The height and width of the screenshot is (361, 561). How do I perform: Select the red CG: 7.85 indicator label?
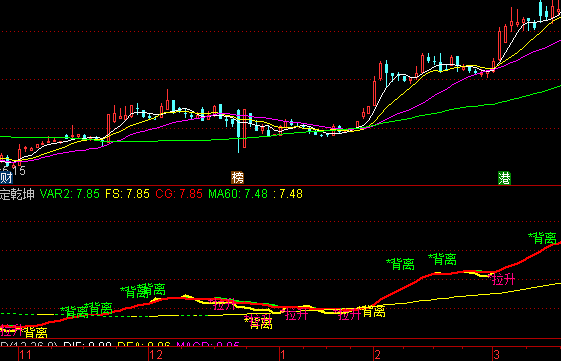coord(179,194)
